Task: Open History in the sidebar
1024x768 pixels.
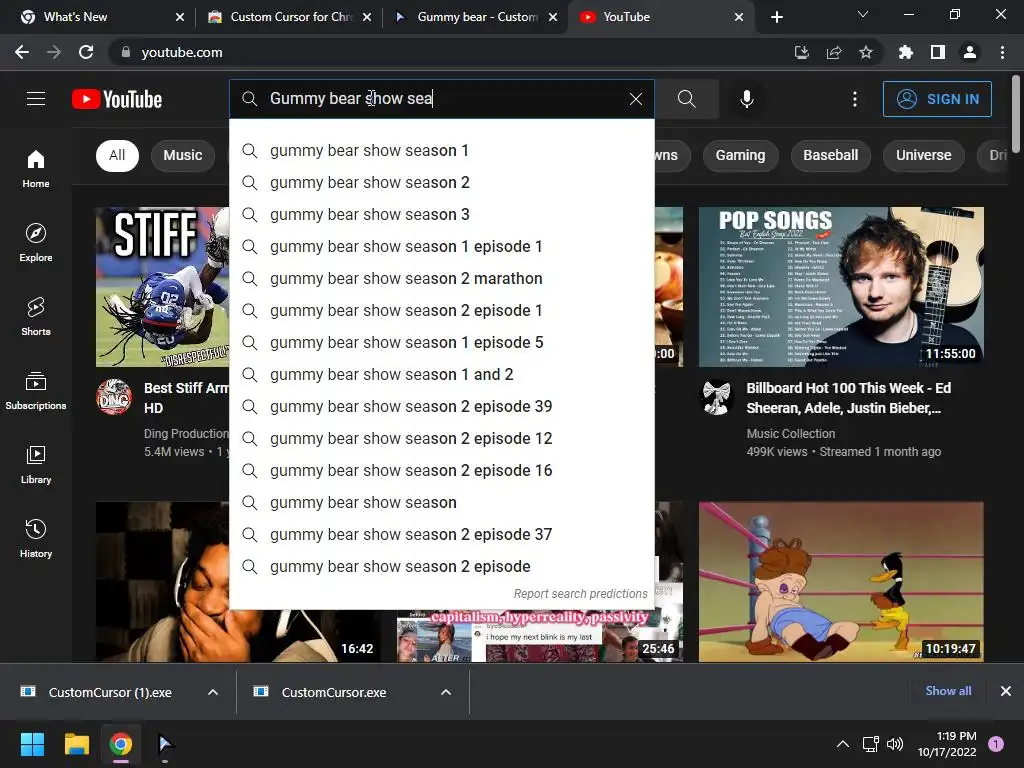Action: 36,538
